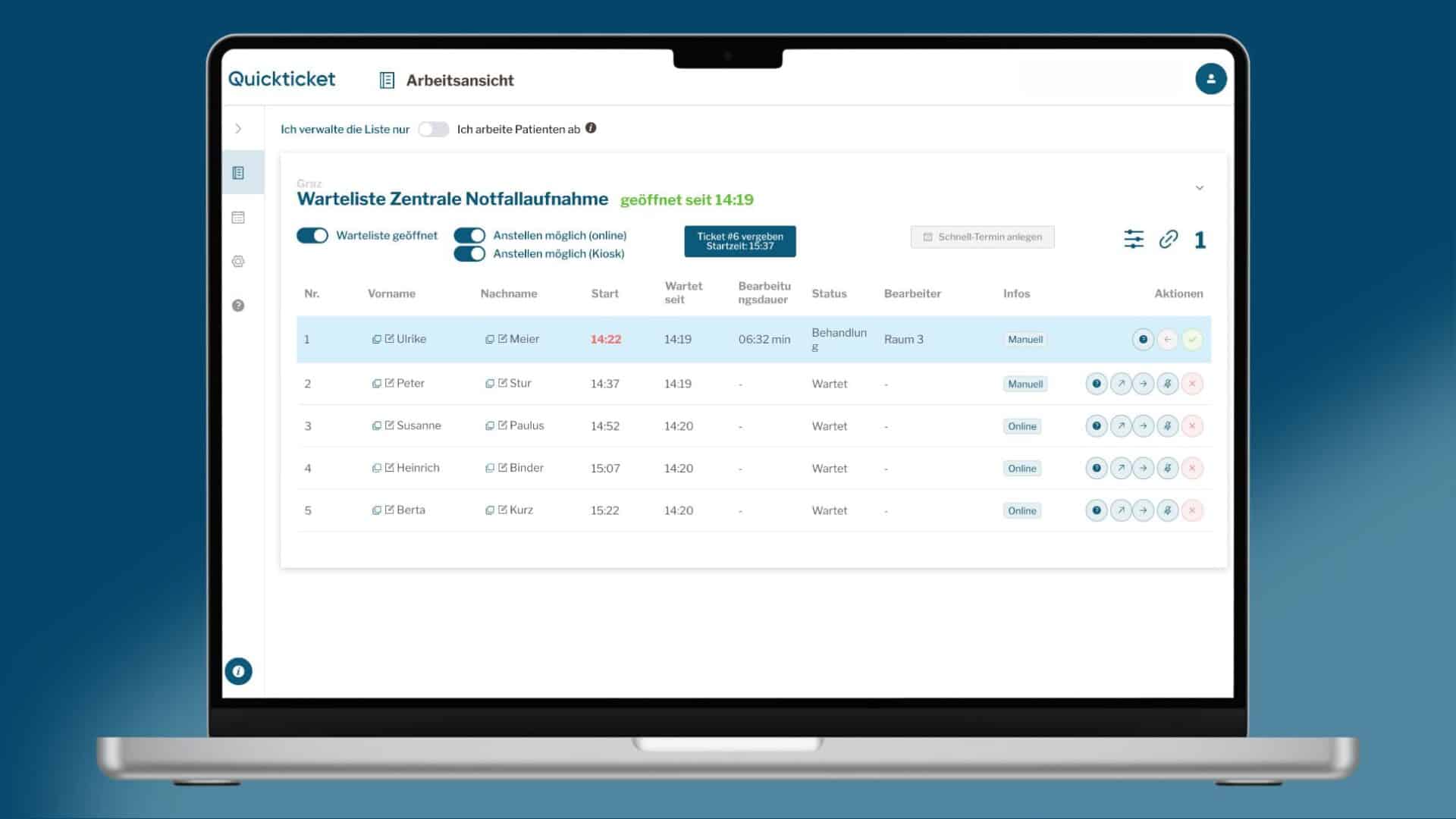This screenshot has height=819, width=1456.
Task: Click the diagonal arrow icon in Heinrich Binder's row
Action: pos(1121,468)
